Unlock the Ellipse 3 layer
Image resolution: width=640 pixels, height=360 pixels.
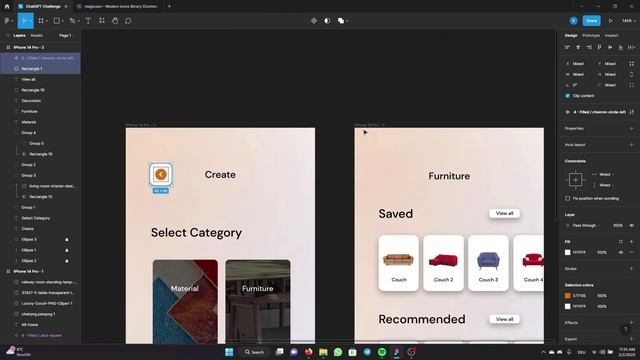click(67, 240)
